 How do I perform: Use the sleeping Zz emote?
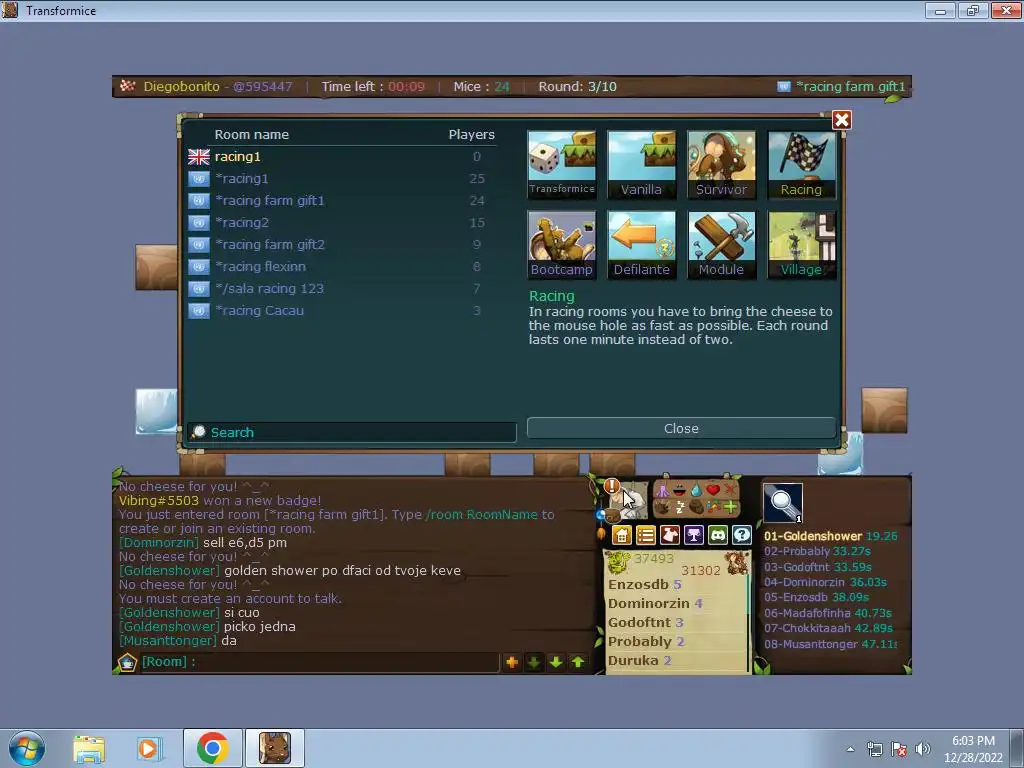coord(679,507)
